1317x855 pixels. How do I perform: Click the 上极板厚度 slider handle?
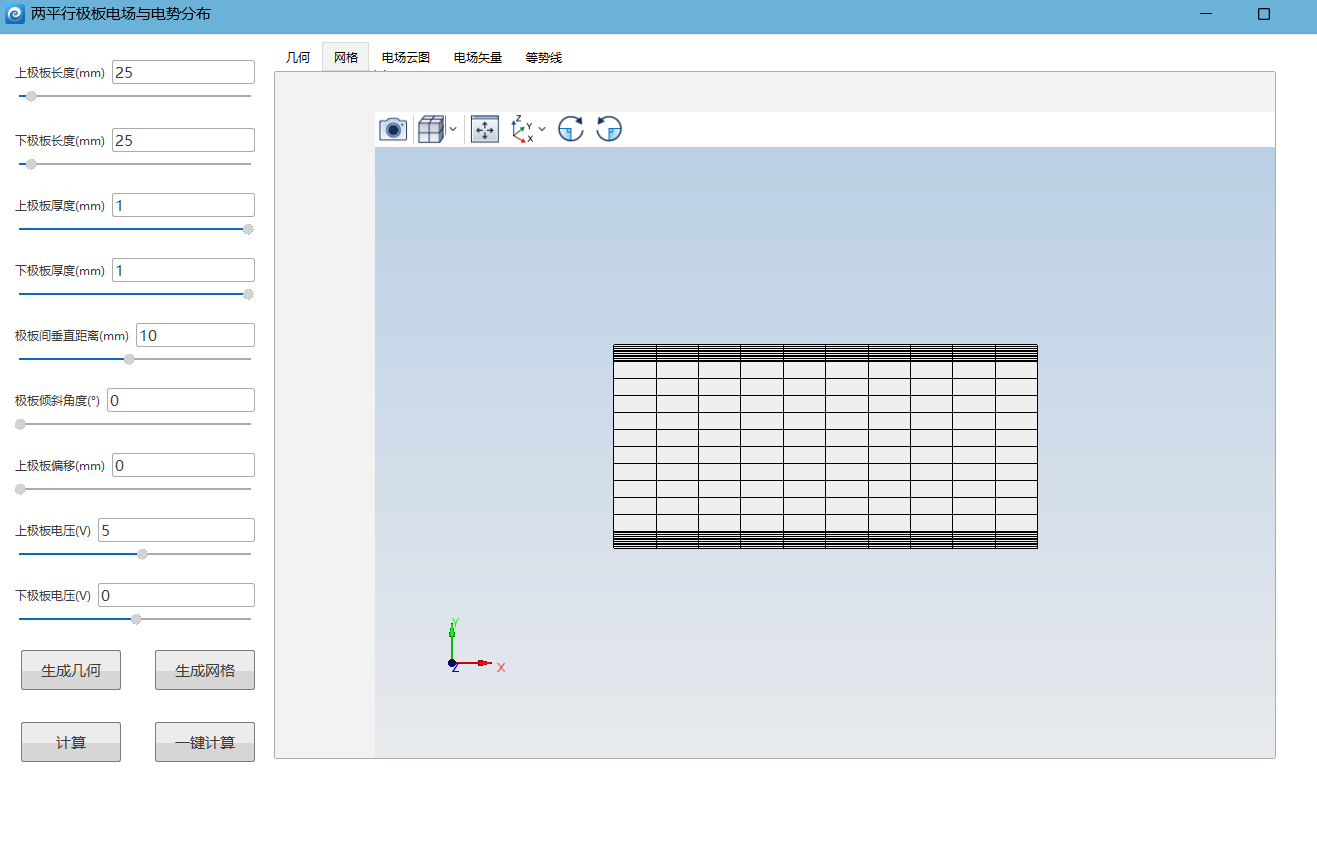[x=248, y=229]
